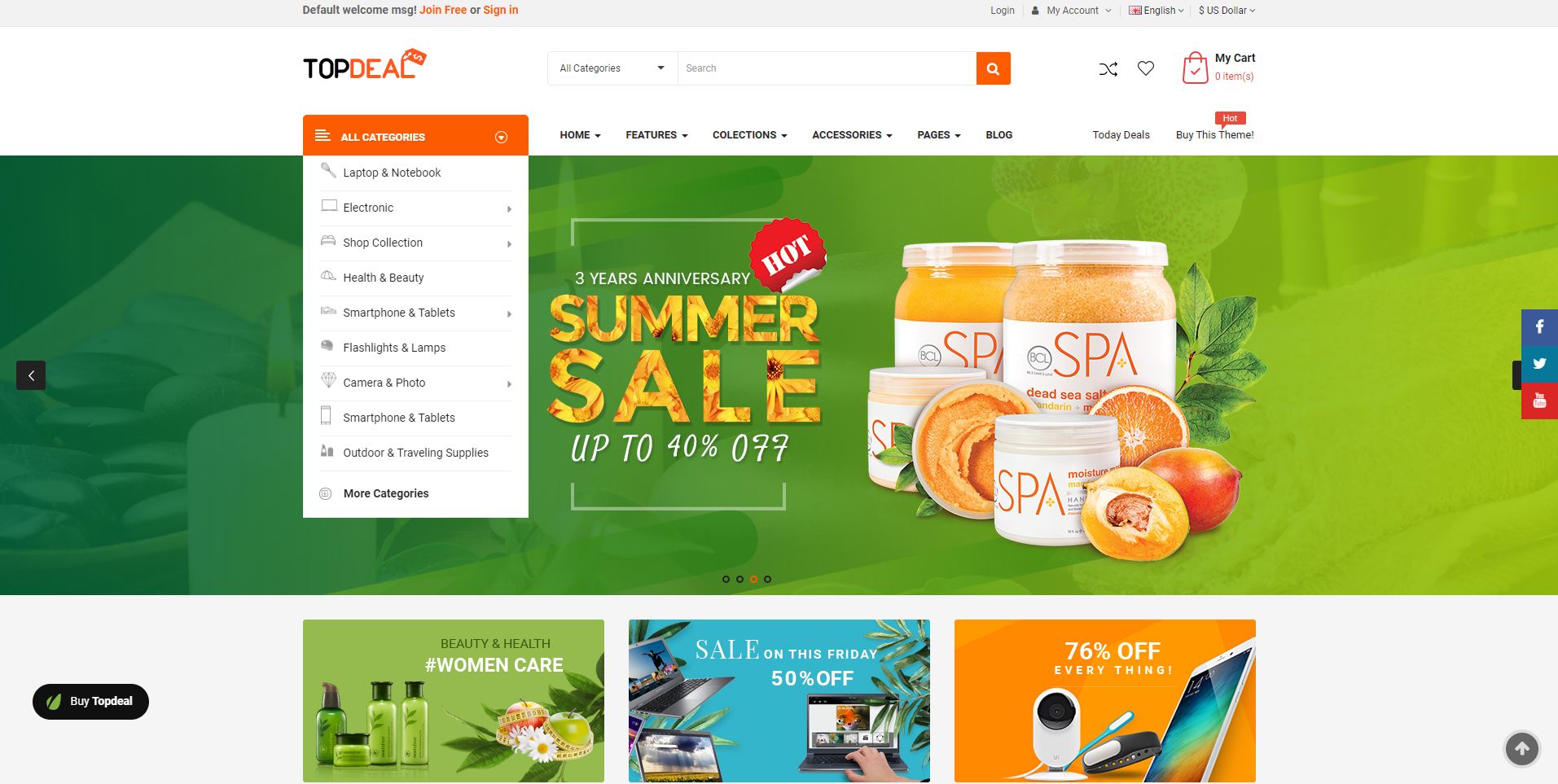Open the My Cart shopping bag icon

1195,68
